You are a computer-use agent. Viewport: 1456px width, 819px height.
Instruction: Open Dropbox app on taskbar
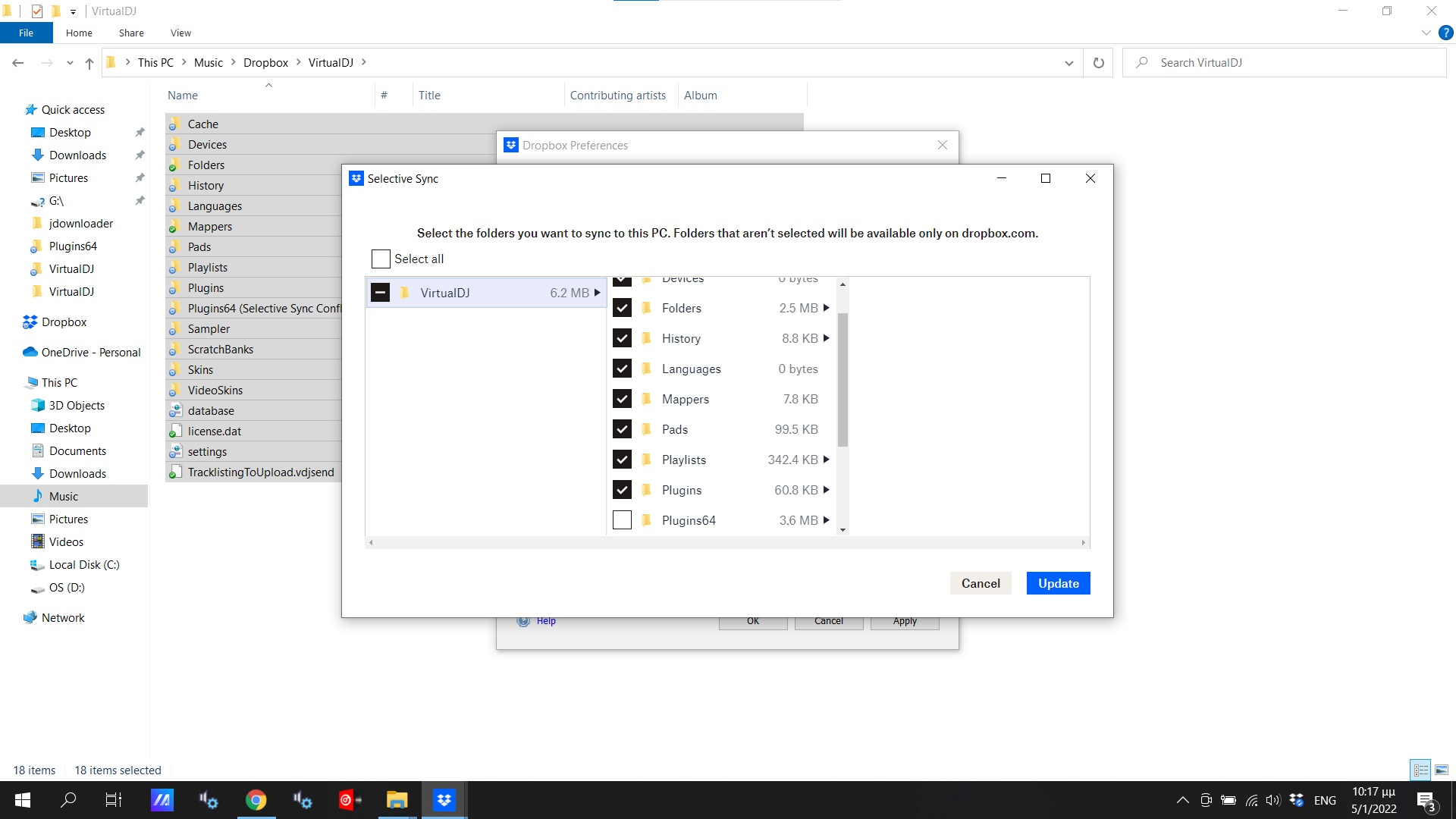444,800
